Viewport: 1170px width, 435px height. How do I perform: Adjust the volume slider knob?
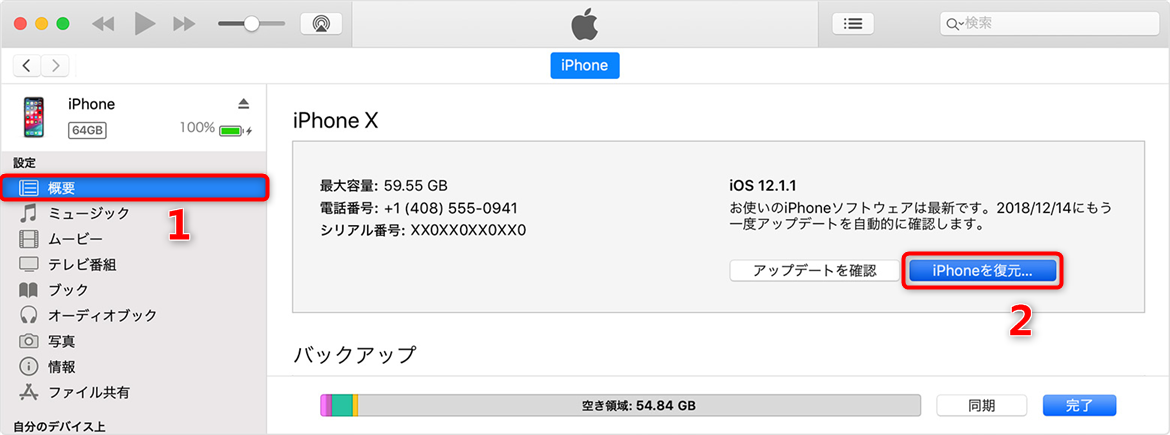[251, 24]
